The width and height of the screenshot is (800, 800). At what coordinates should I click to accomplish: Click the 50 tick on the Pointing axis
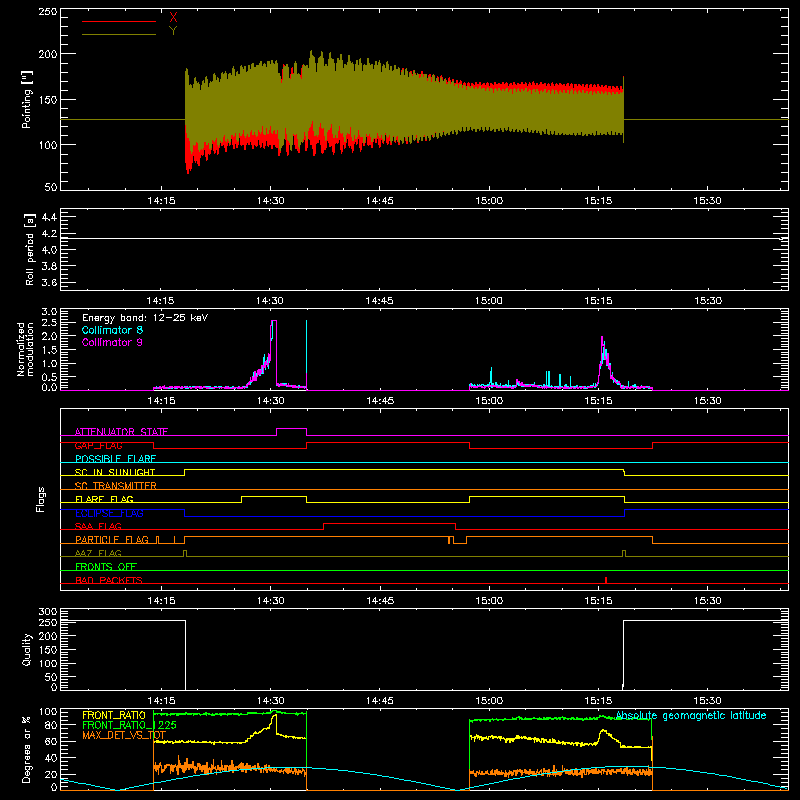(x=51, y=187)
